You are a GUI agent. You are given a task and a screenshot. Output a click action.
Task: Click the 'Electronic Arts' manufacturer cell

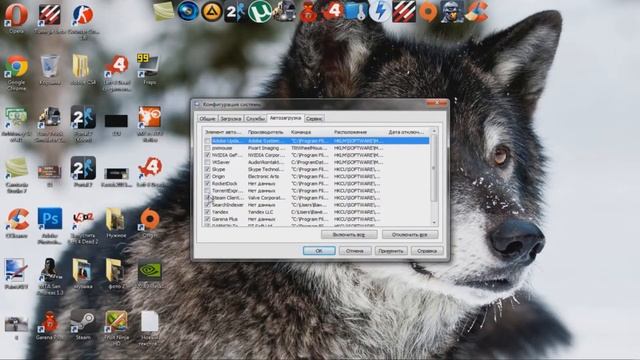point(263,176)
